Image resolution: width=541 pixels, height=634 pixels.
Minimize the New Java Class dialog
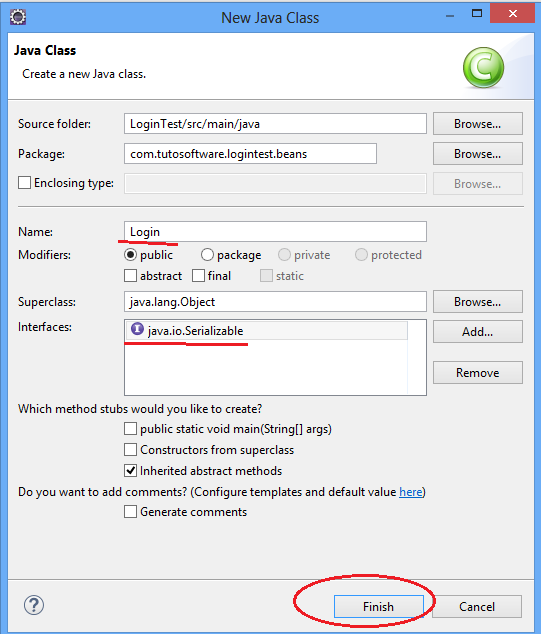(450, 16)
